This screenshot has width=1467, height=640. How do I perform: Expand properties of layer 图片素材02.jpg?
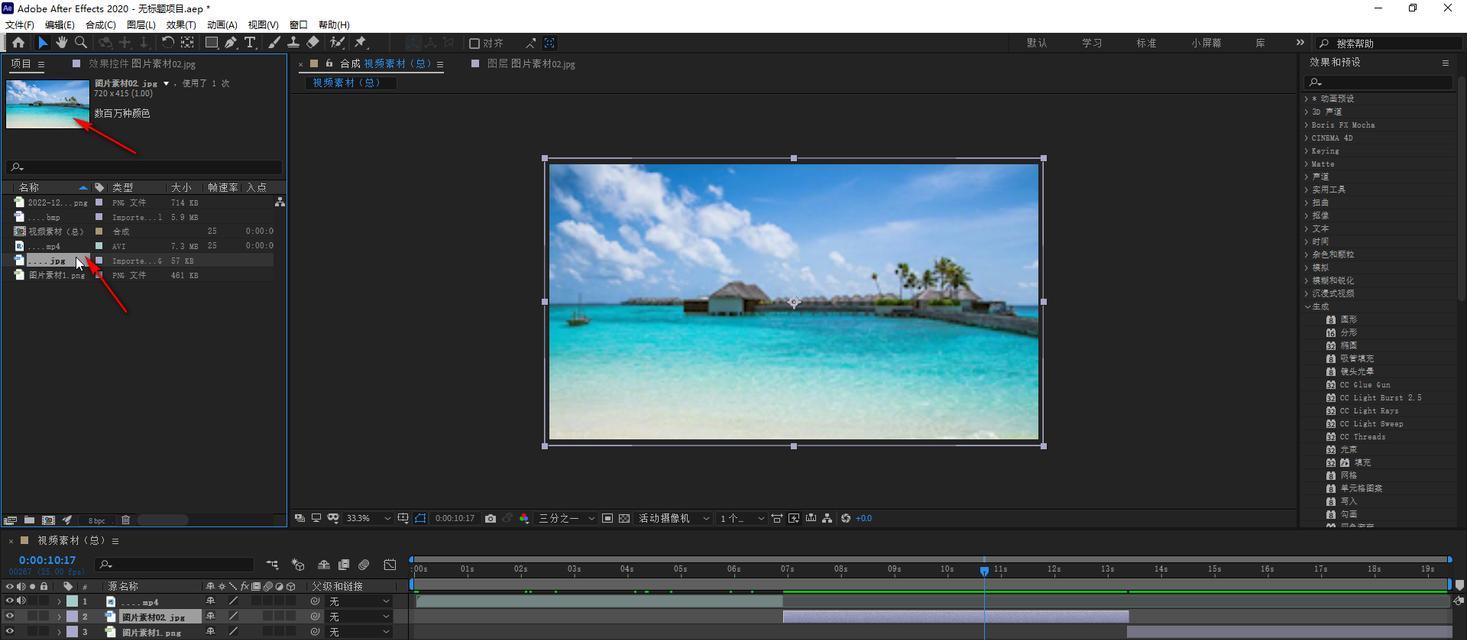(59, 617)
